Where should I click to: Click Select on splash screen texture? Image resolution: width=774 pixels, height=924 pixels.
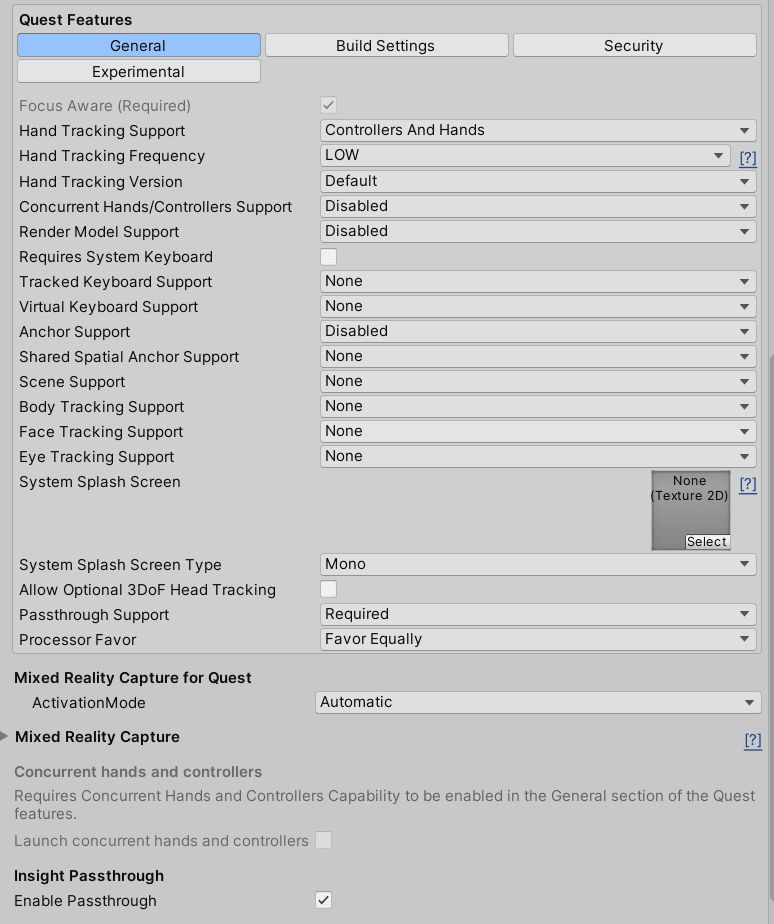tap(707, 542)
